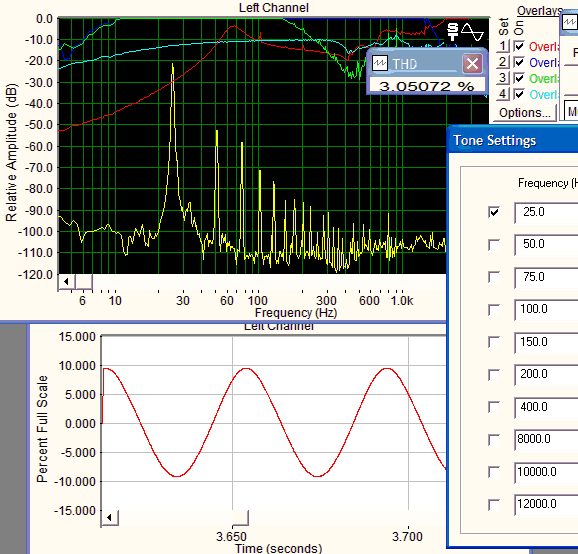This screenshot has height=554, width=578.
Task: Click the sine wave signal icon on spectrum
Action: tap(473, 32)
